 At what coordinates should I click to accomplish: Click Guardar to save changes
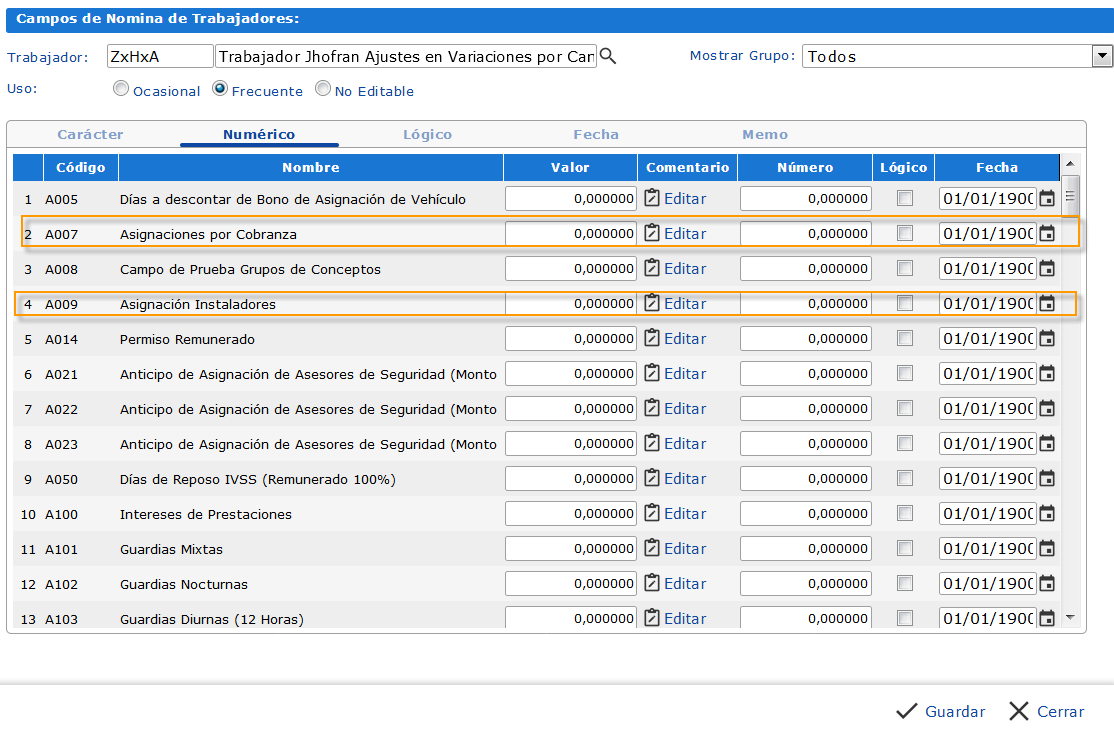coord(941,712)
